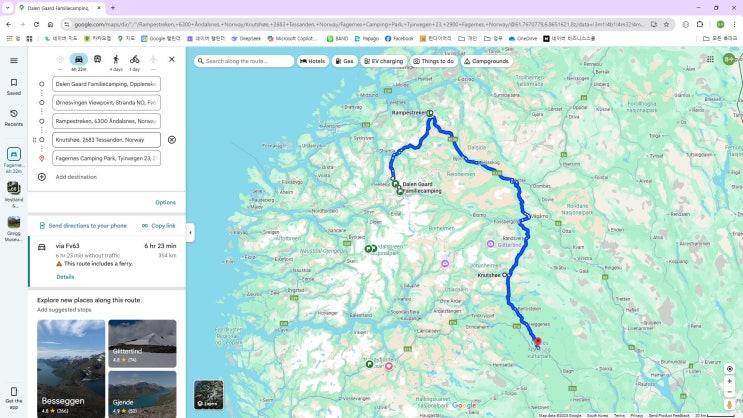Select walking travel mode

pyautogui.click(x=116, y=59)
